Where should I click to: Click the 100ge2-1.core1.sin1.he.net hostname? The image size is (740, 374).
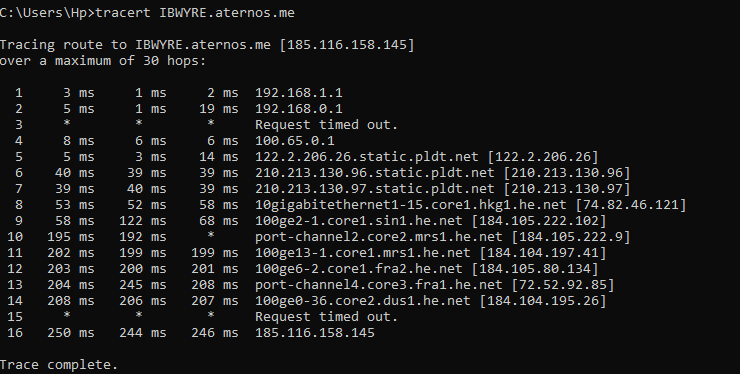click(x=359, y=221)
